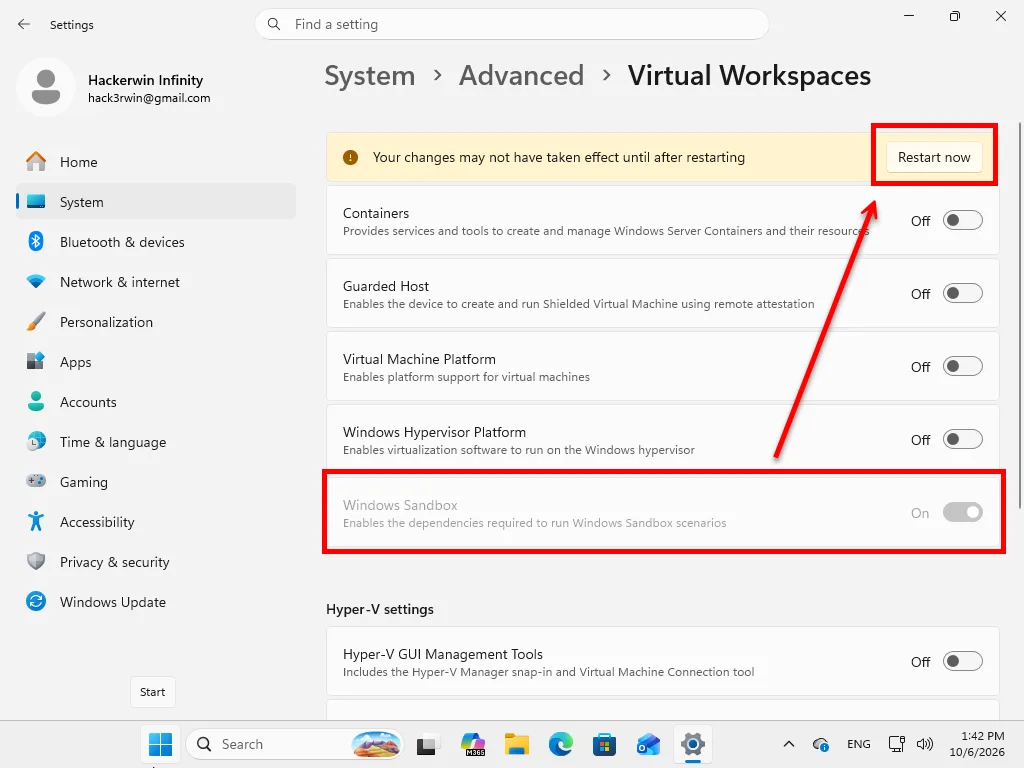
Task: Click the Start tooltip button
Action: [152, 692]
